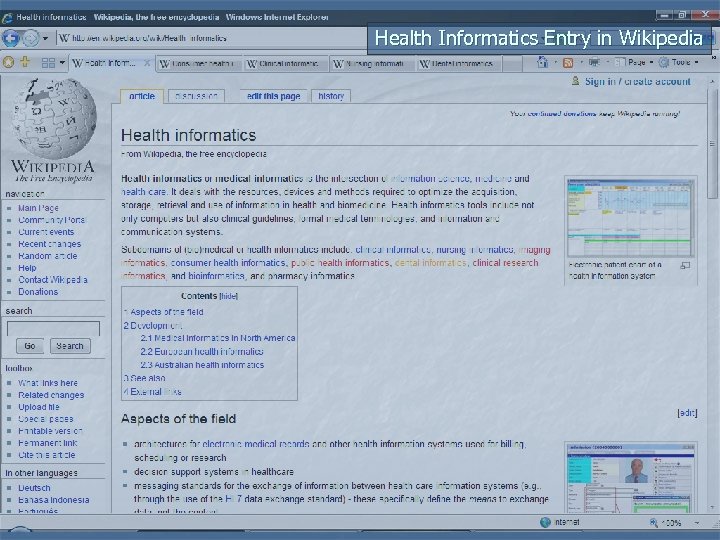Jump to External links contents entry
720x540 pixels.
click(152, 392)
